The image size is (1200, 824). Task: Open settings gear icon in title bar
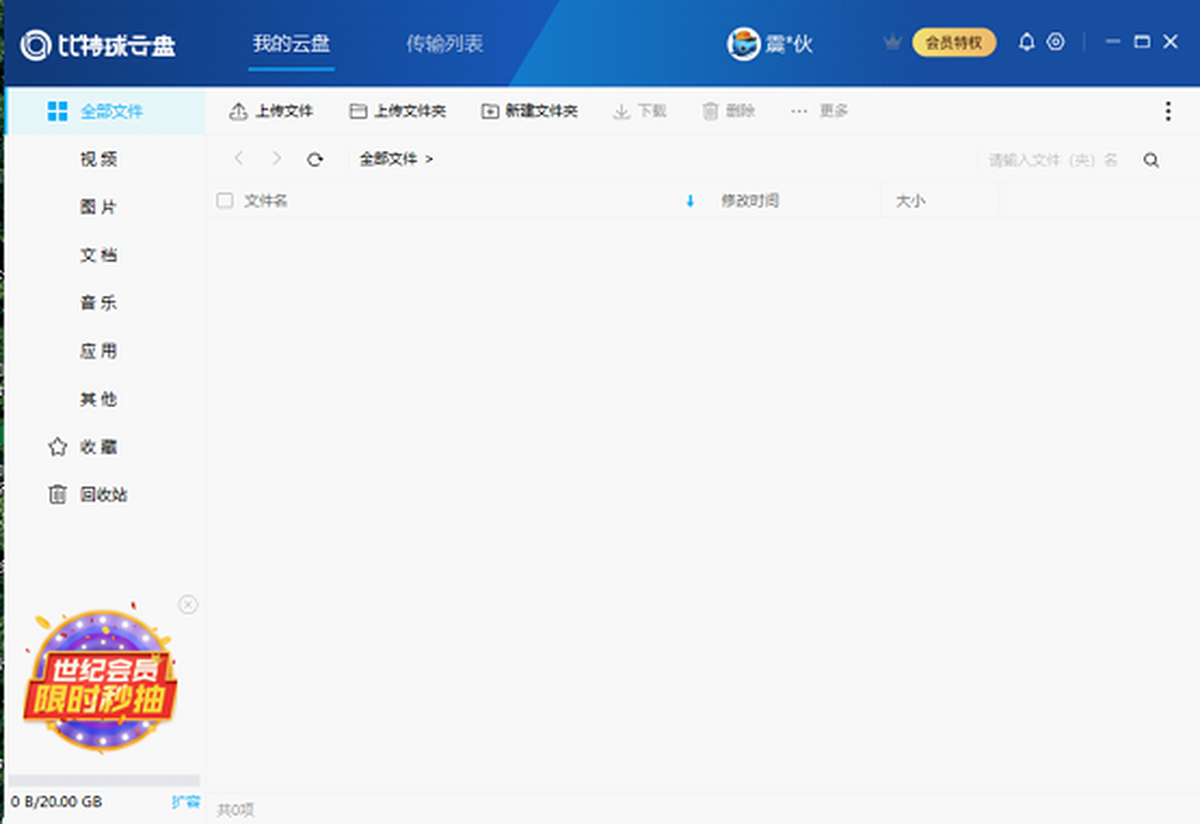click(1055, 42)
